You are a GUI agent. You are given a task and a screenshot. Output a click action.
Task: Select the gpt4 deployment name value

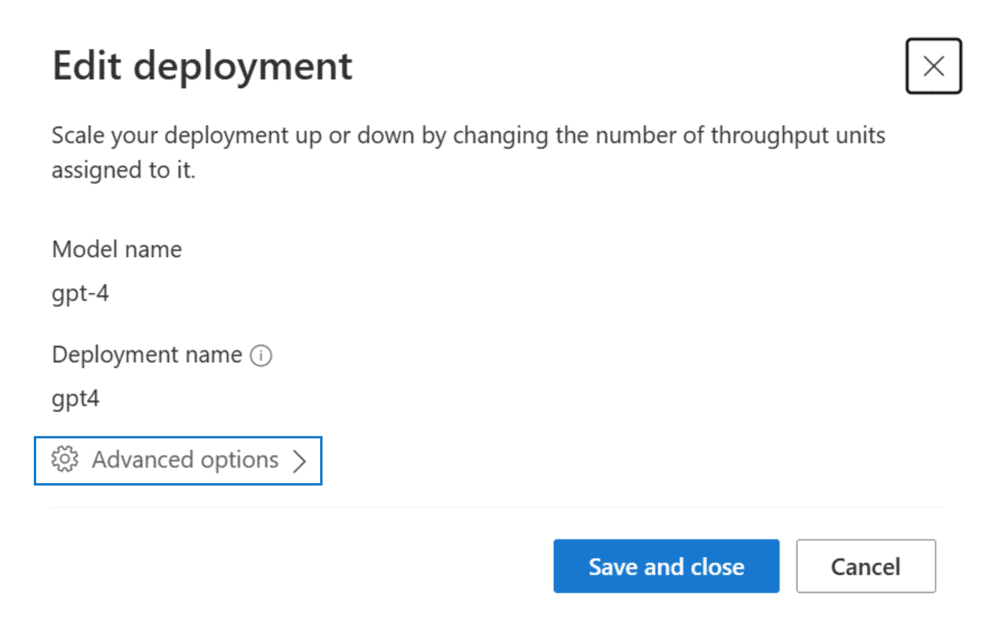pyautogui.click(x=75, y=399)
